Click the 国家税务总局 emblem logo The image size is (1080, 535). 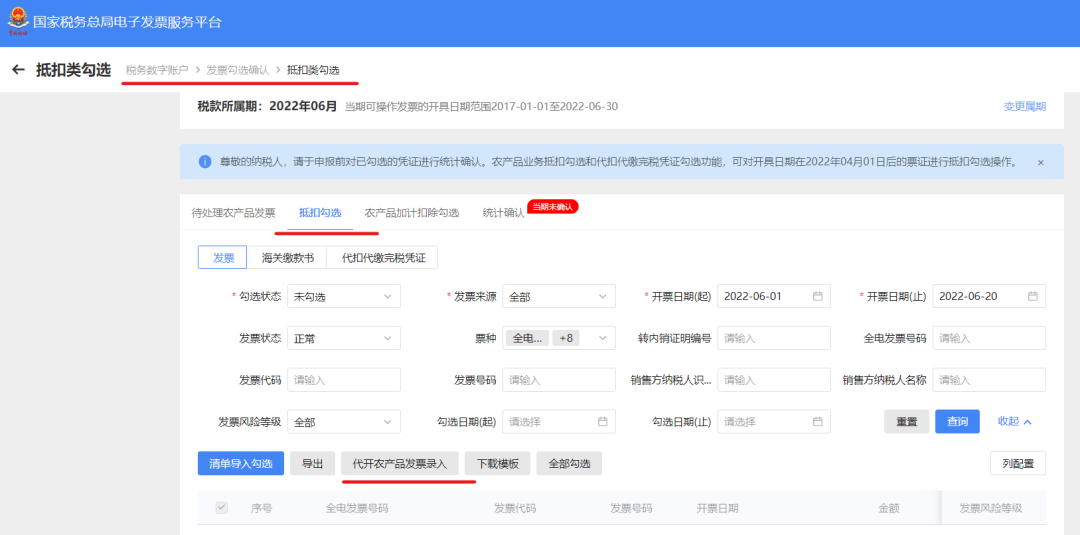click(17, 21)
